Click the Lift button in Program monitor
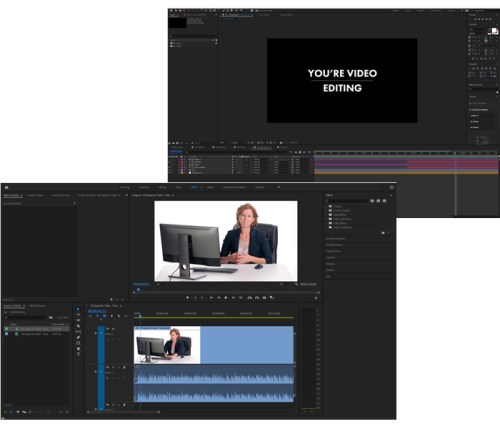This screenshot has height=429, width=500. (x=250, y=297)
